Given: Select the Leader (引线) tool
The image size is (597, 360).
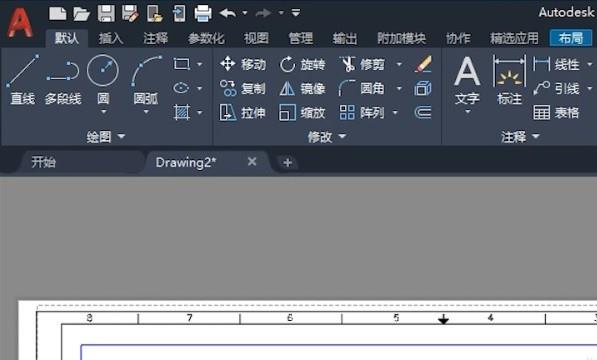Looking at the screenshot, I should pos(556,88).
